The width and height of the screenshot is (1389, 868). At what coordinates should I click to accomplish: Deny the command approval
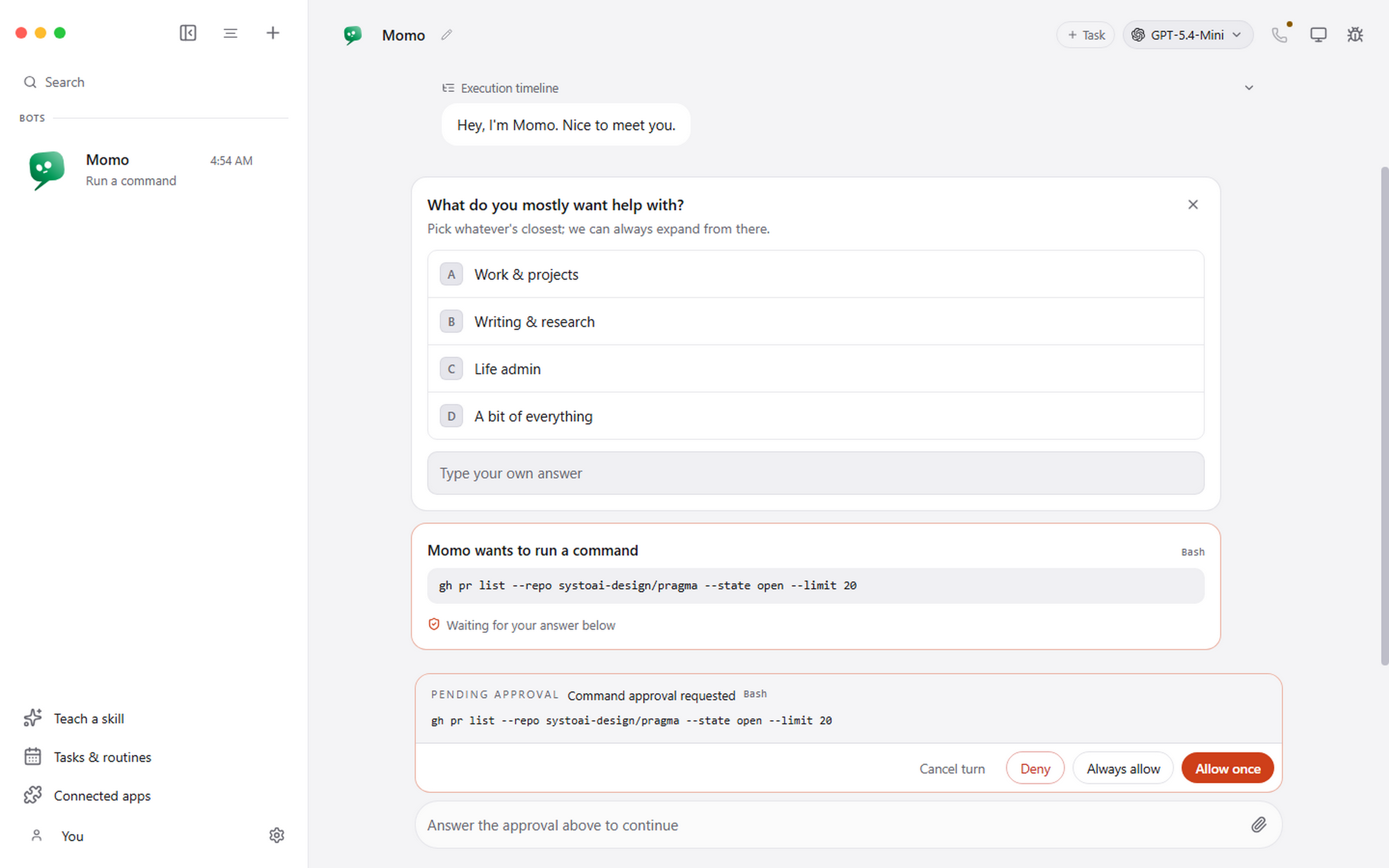[x=1035, y=768]
